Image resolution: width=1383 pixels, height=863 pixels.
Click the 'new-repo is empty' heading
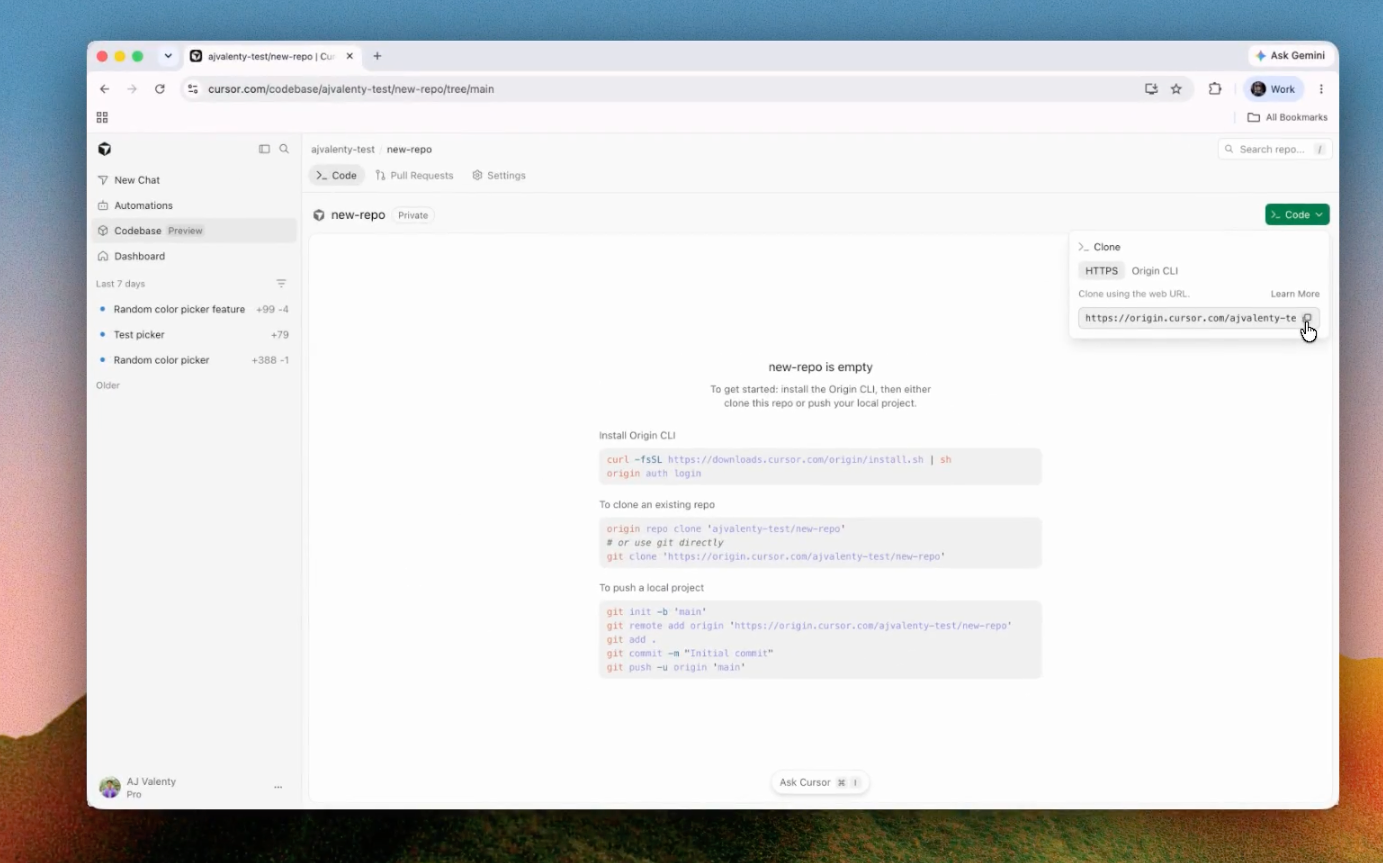[820, 367]
